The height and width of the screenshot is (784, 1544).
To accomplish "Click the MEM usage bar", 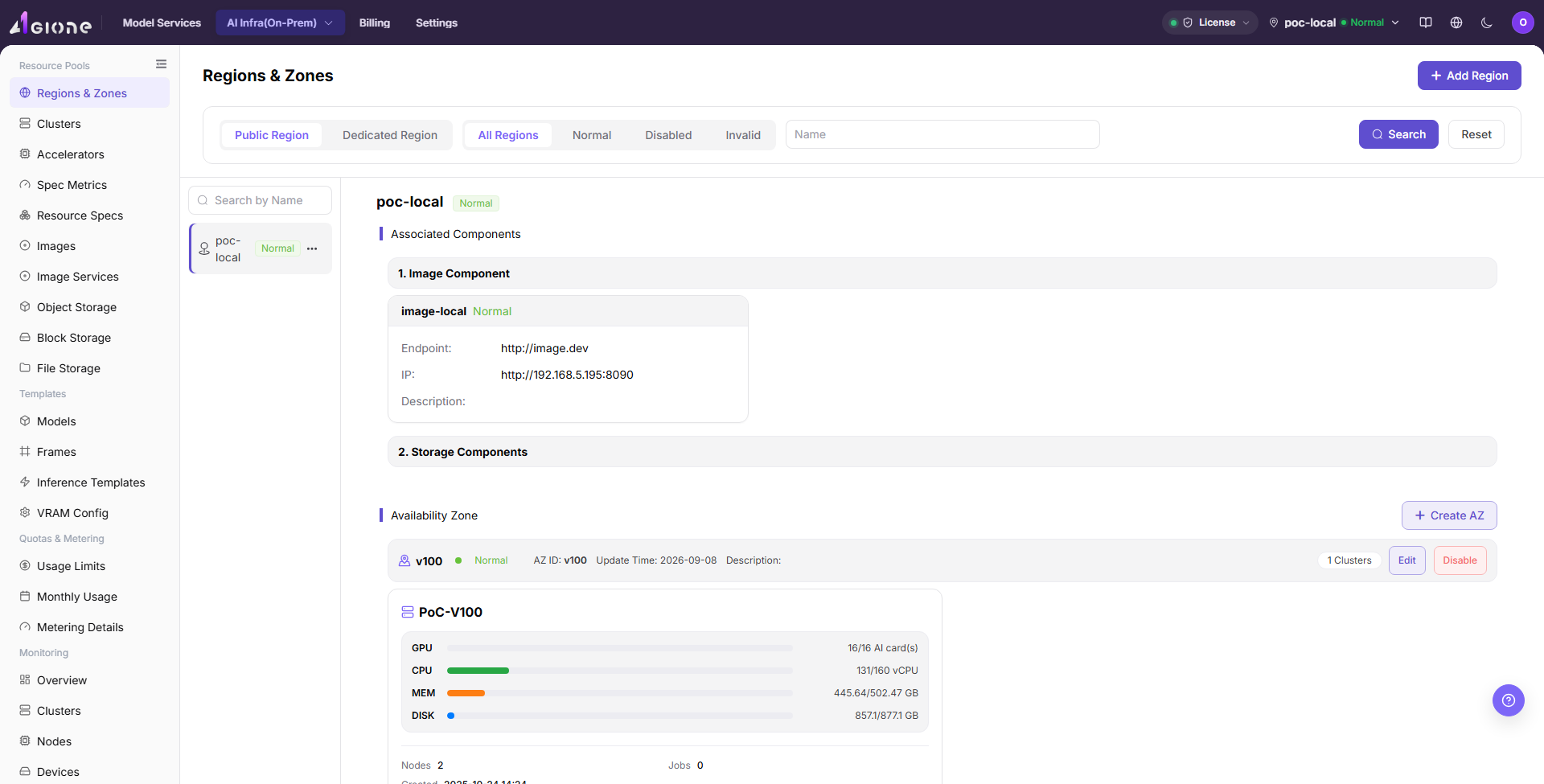I will tap(619, 693).
